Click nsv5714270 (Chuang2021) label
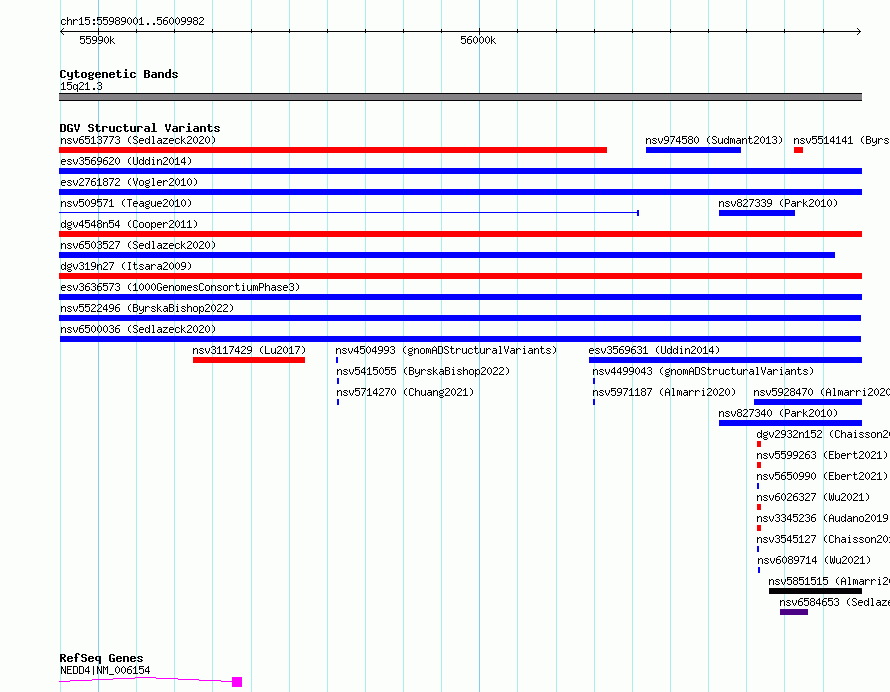 click(405, 392)
